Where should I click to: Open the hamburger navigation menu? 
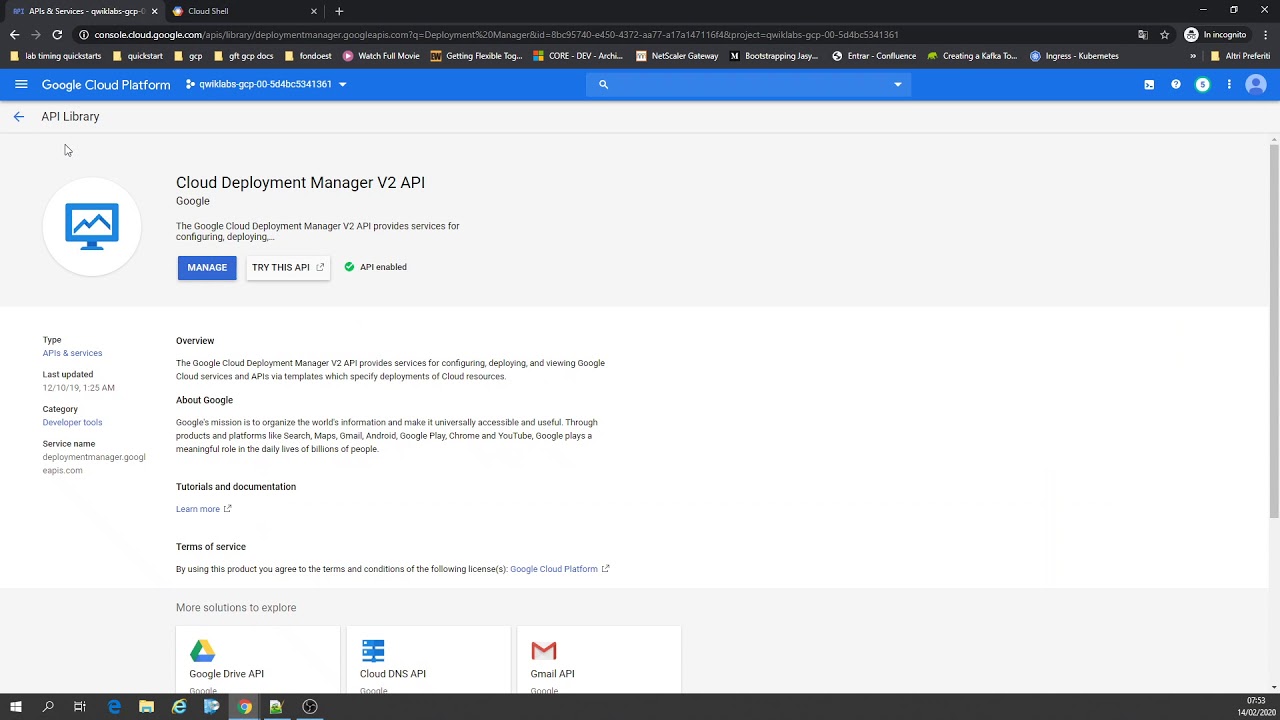click(x=21, y=84)
